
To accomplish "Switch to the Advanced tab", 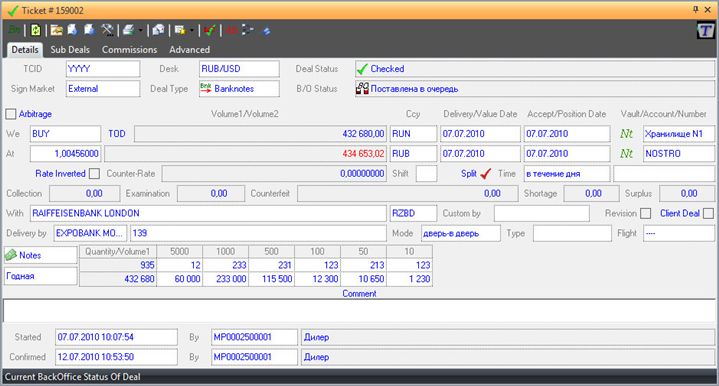I will [189, 50].
